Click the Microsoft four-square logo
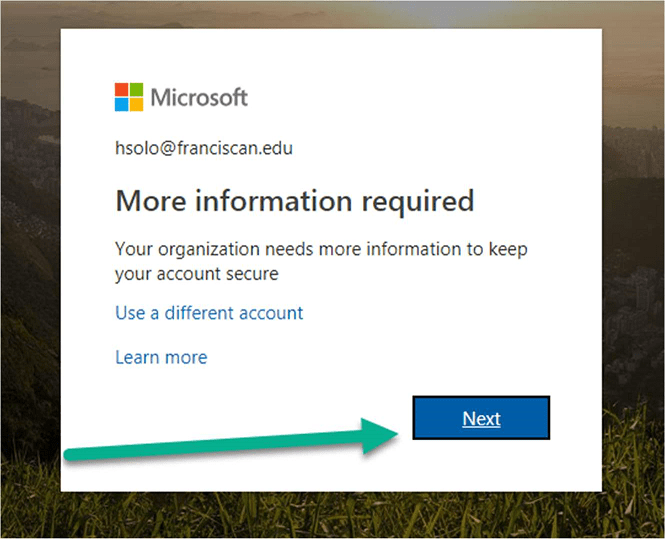The height and width of the screenshot is (539, 665). [129, 97]
